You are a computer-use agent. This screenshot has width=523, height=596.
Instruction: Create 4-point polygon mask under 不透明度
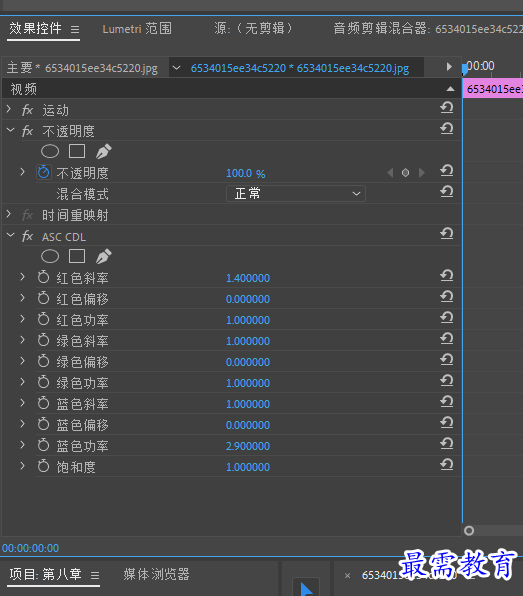coord(77,151)
